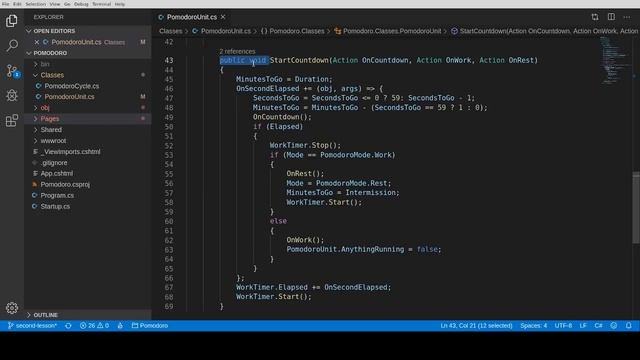Click the cursor position Ln 43, Col 21
This screenshot has height=360, width=640.
pyautogui.click(x=476, y=326)
